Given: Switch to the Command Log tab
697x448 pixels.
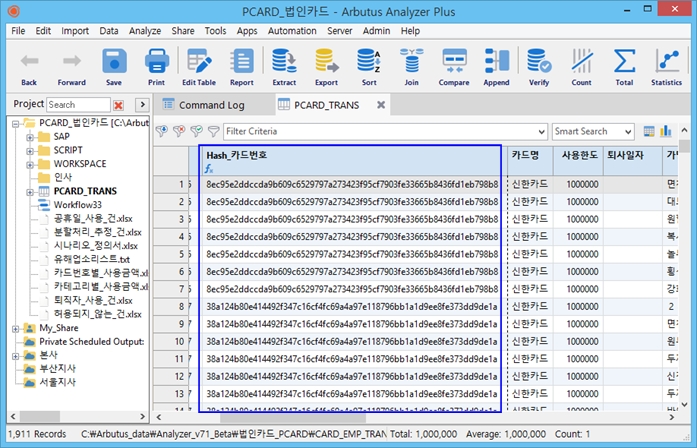Looking at the screenshot, I should coord(212,105).
